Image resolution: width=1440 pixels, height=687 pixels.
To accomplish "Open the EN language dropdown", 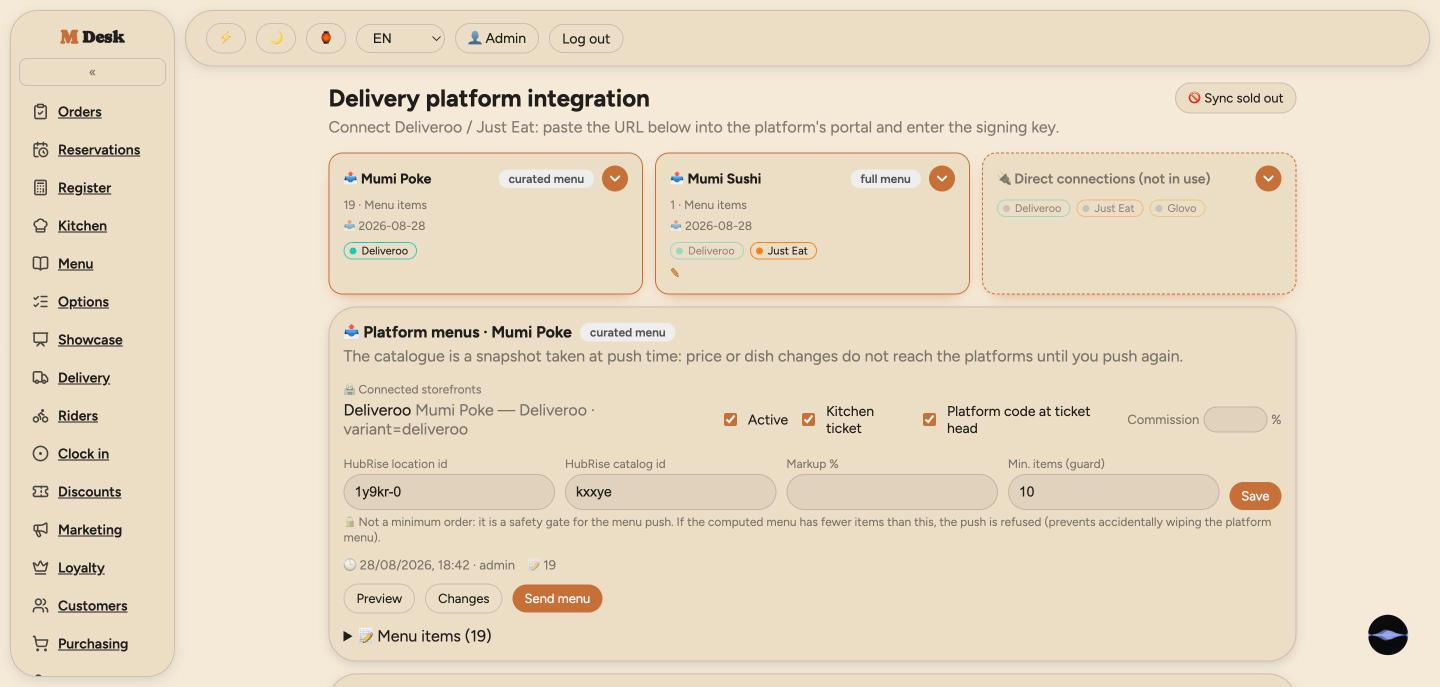I will (x=400, y=38).
